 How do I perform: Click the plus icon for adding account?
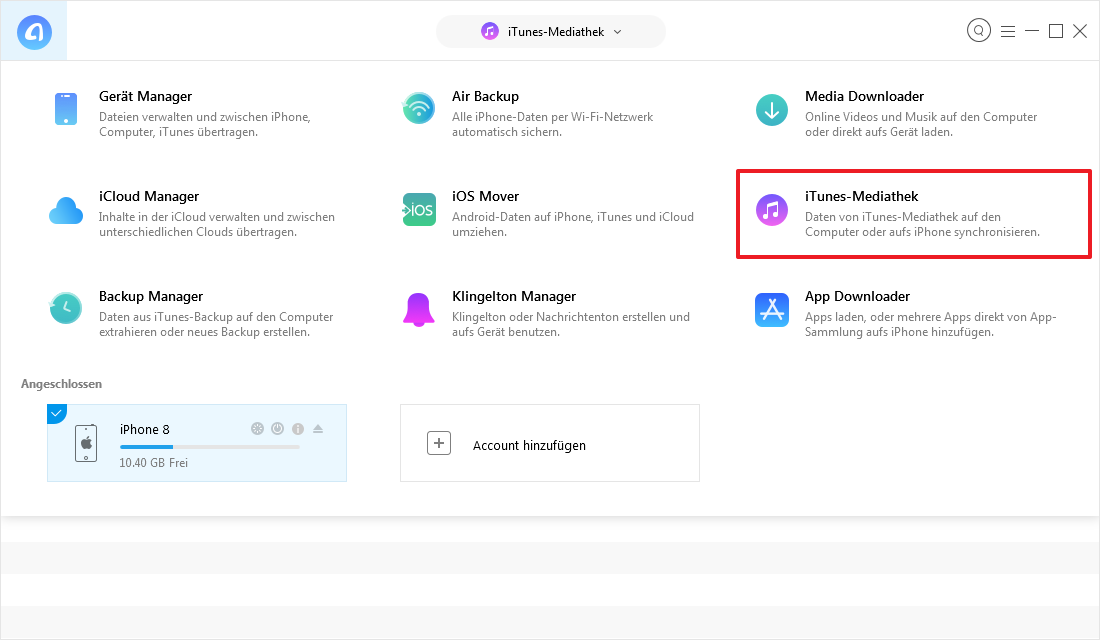click(439, 443)
